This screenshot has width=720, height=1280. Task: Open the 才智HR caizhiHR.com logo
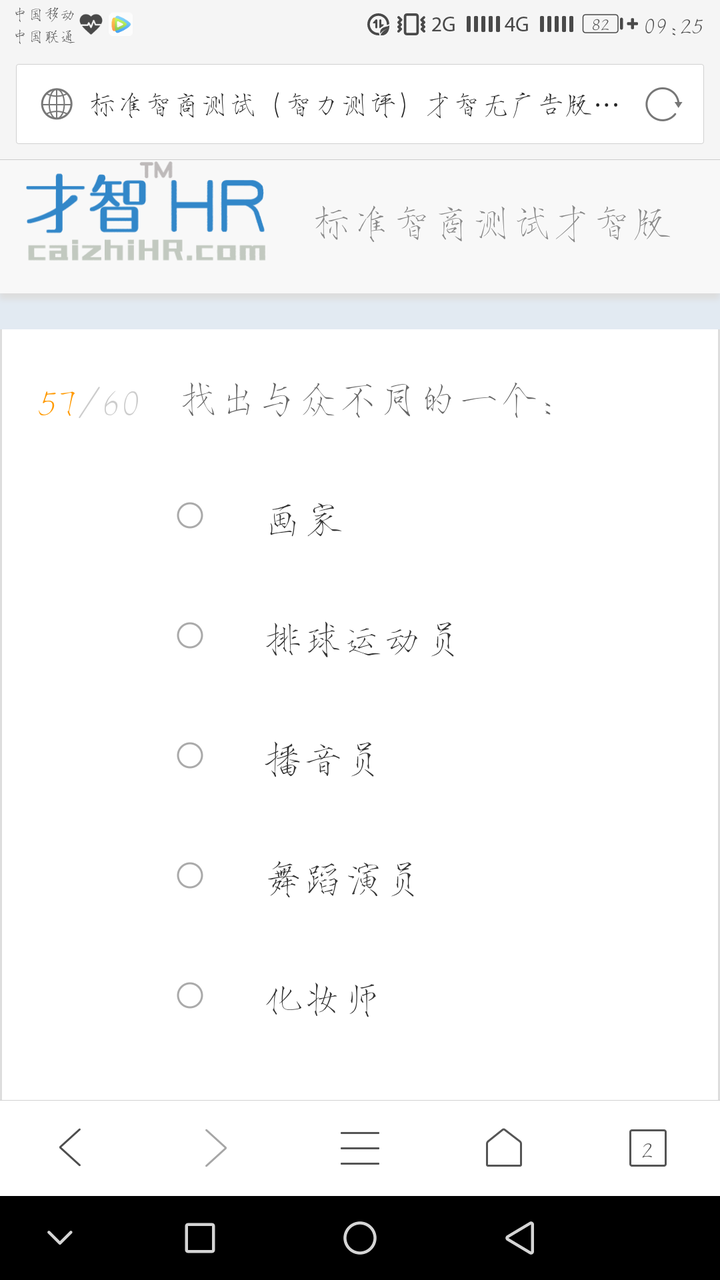[147, 215]
